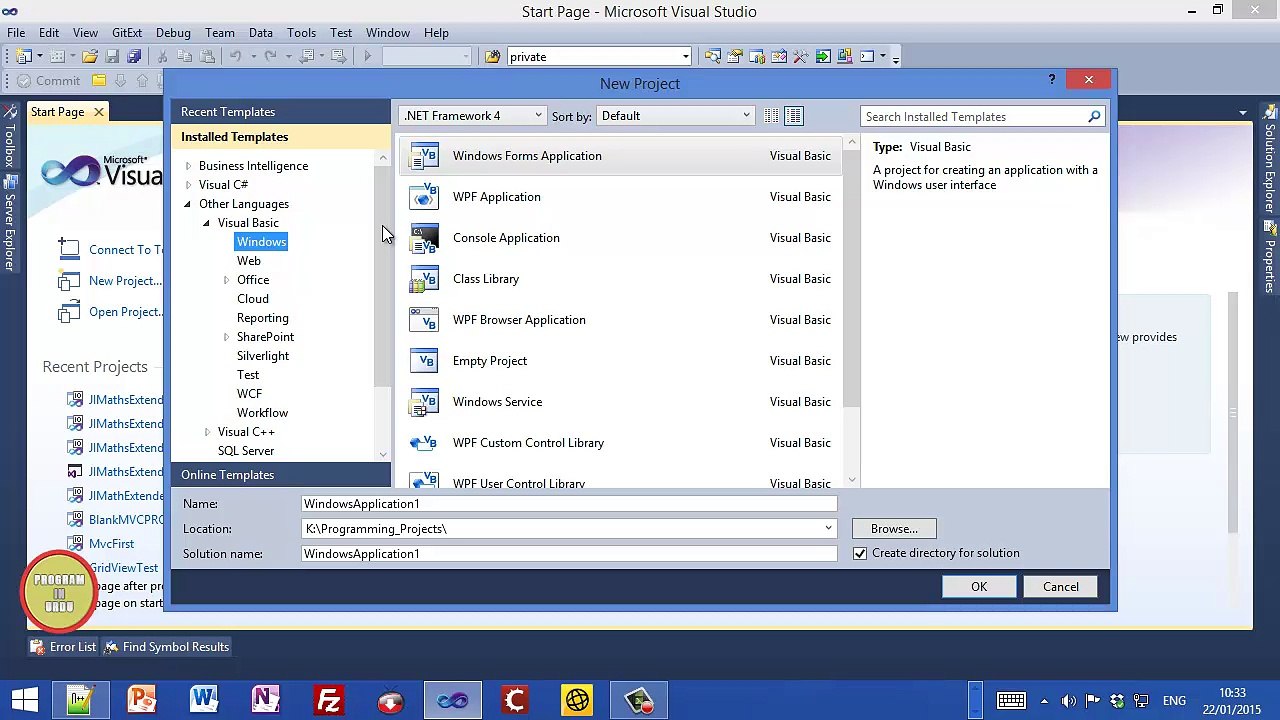
Task: Click the Open File toolbar icon
Action: [x=90, y=57]
